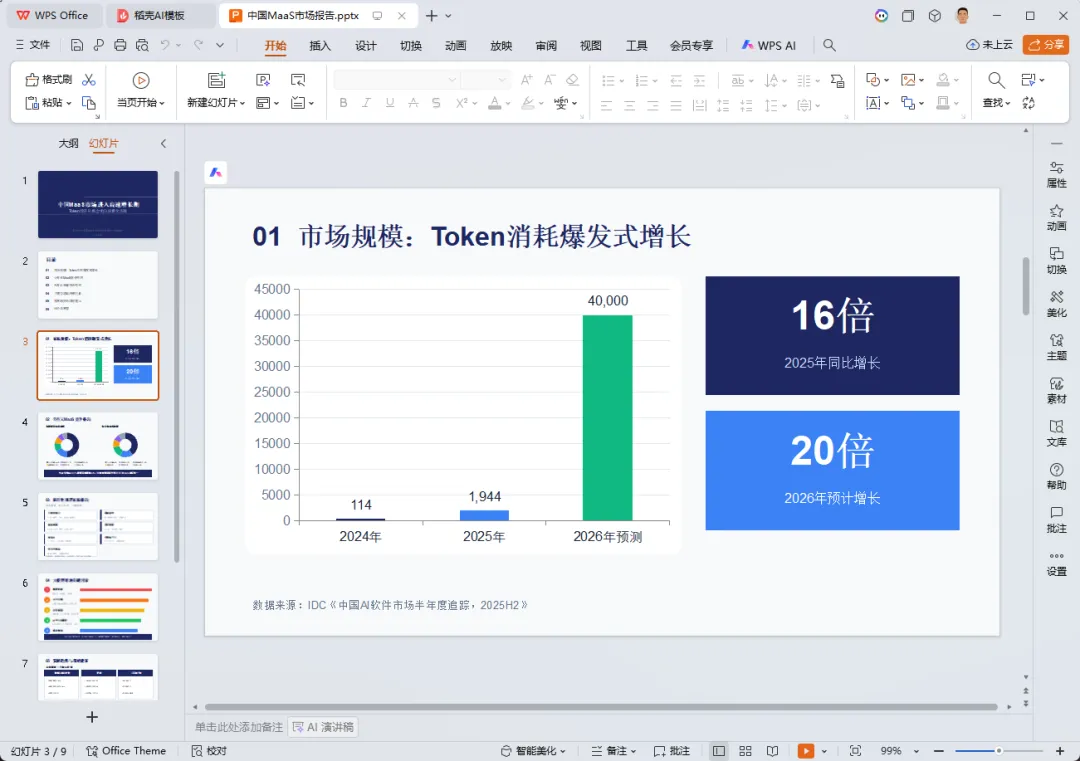This screenshot has width=1080, height=761.
Task: Open the Animation (动画) ribbon tab
Action: click(x=455, y=45)
